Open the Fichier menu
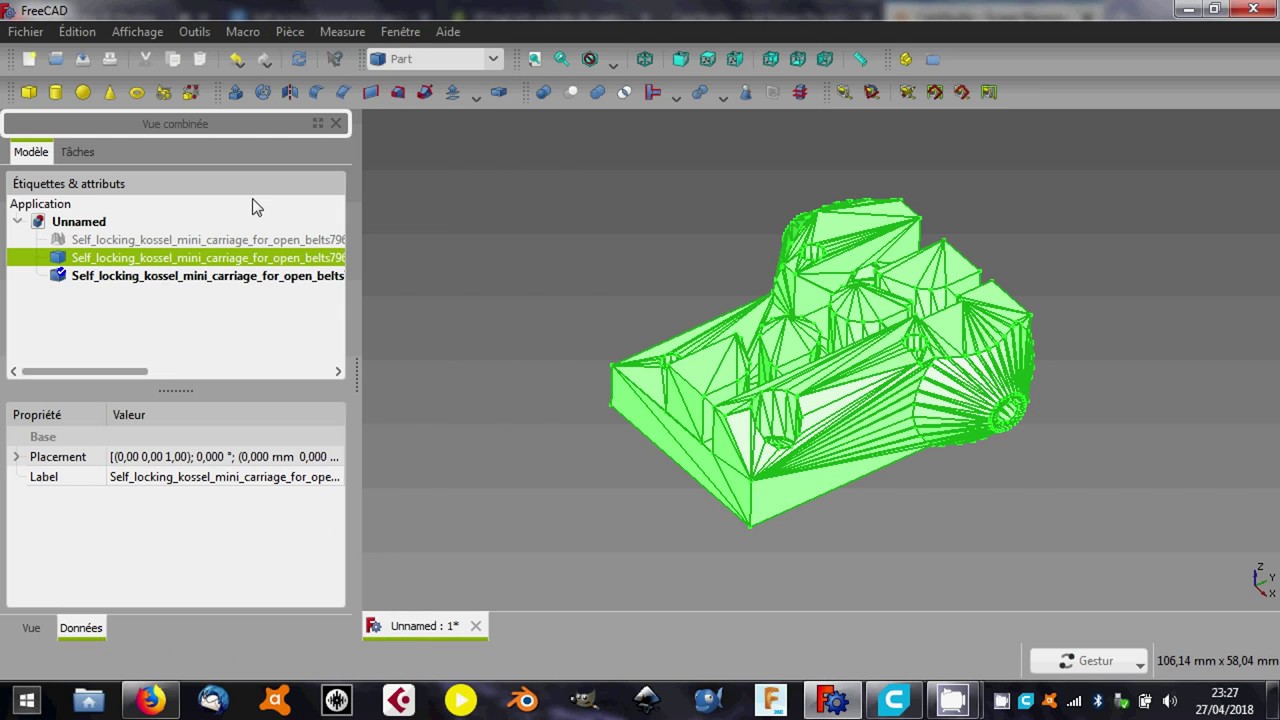Image resolution: width=1280 pixels, height=720 pixels. click(26, 32)
